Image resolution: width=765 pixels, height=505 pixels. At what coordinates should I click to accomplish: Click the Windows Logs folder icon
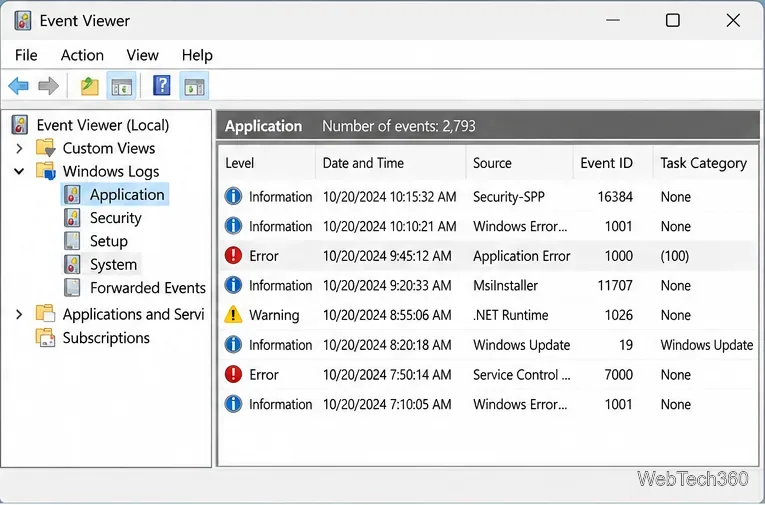coord(46,171)
